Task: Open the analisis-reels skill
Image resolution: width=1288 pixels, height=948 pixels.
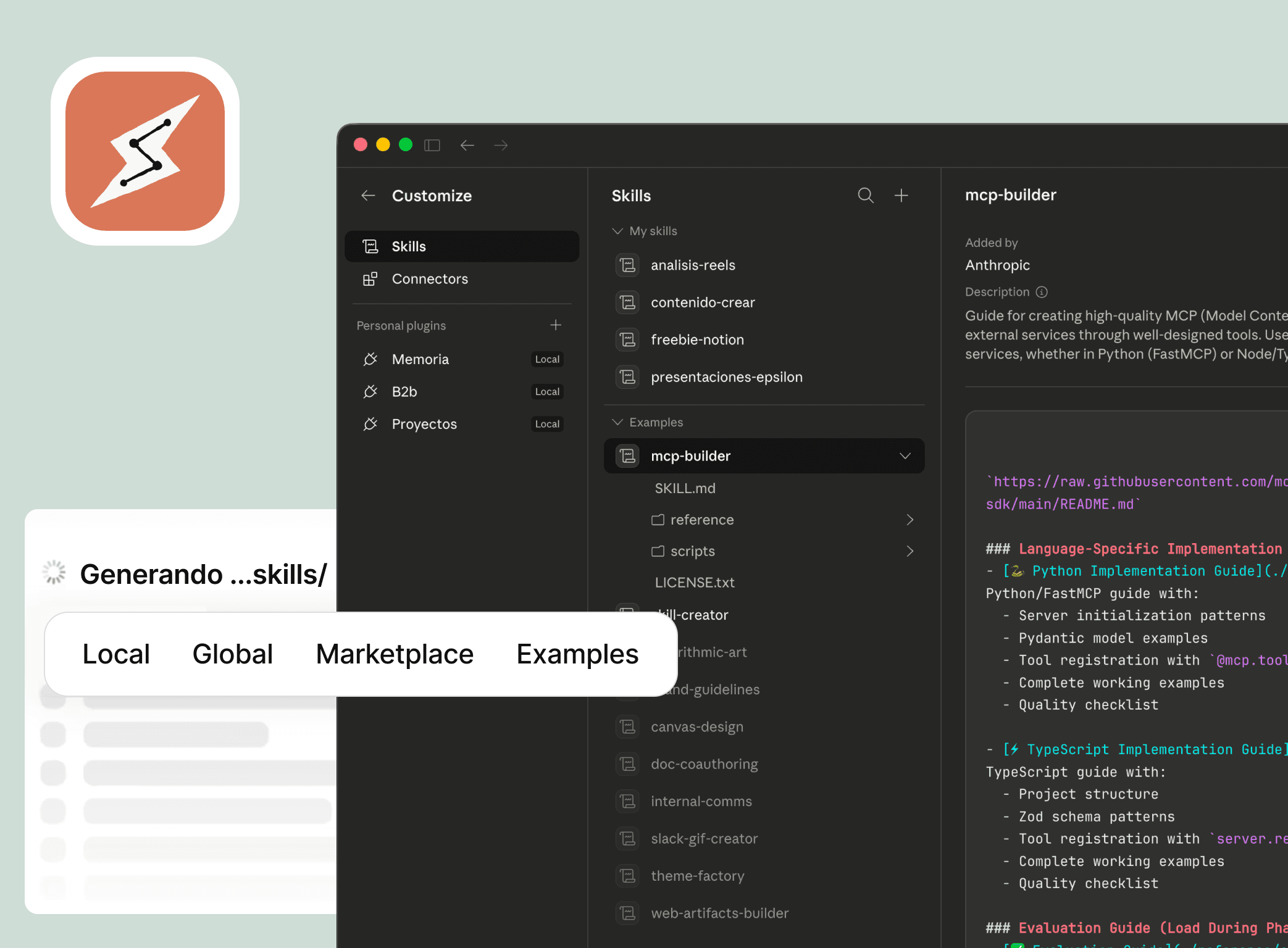Action: click(693, 265)
